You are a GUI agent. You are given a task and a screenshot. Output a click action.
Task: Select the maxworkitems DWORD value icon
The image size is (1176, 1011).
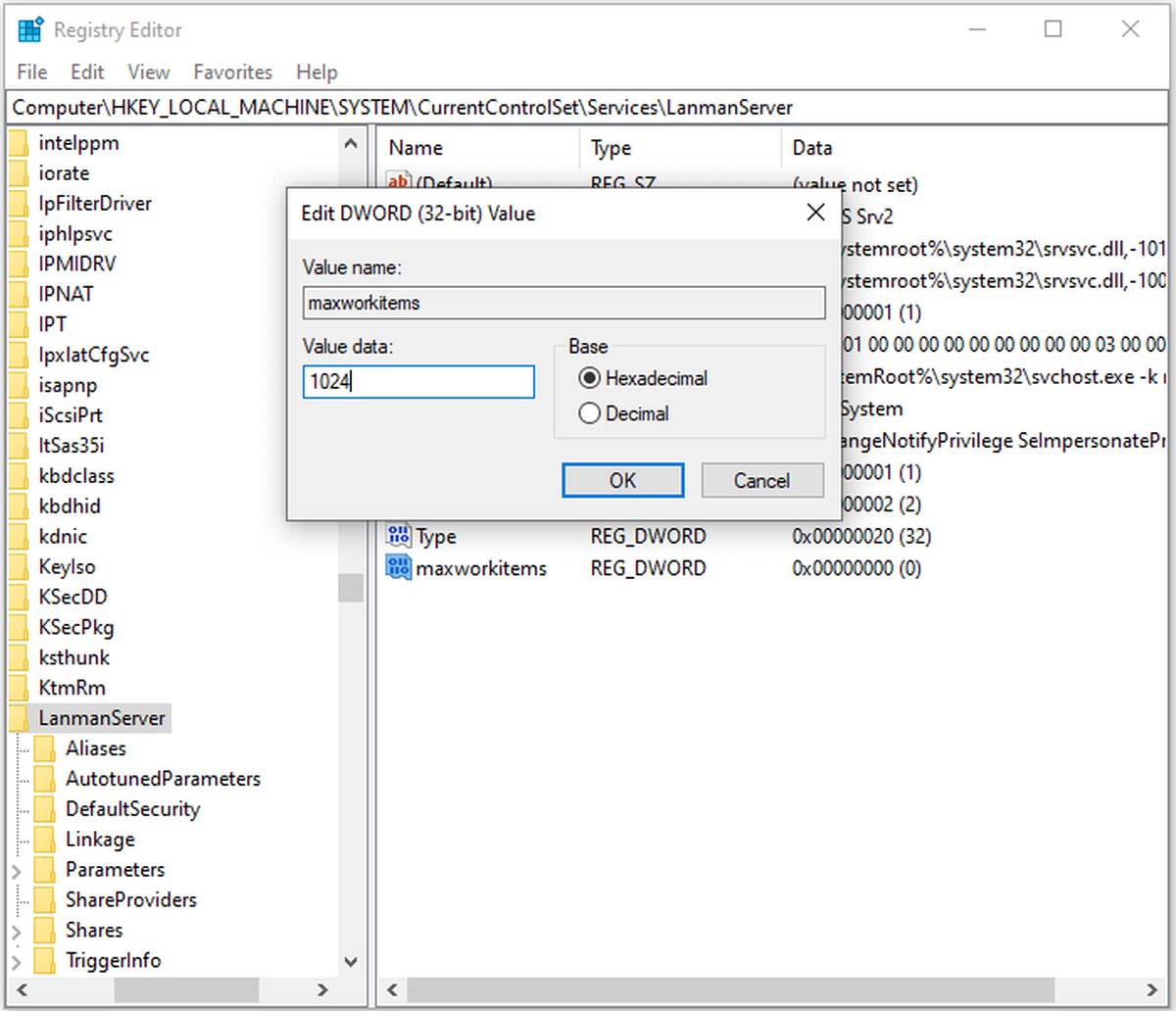pos(399,566)
